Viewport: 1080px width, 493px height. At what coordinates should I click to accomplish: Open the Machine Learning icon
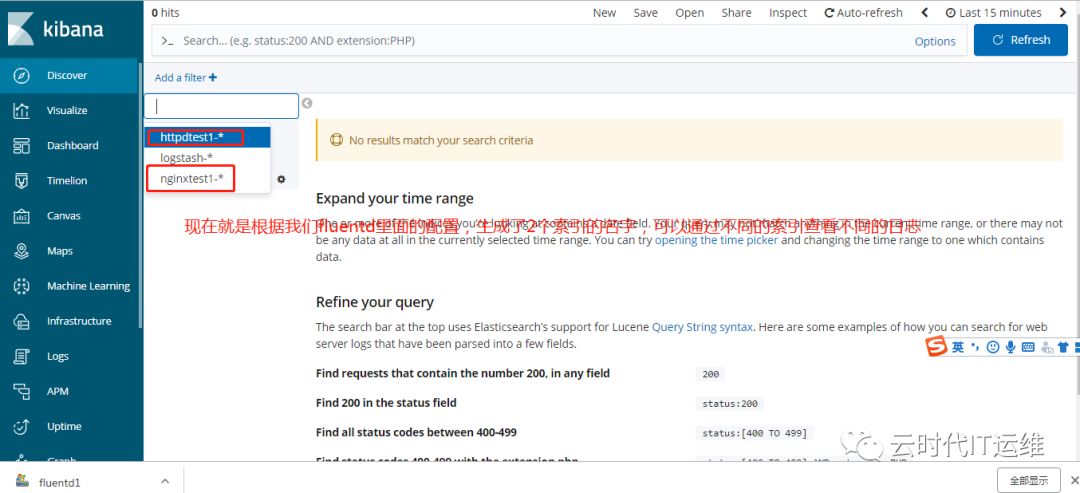(x=21, y=286)
